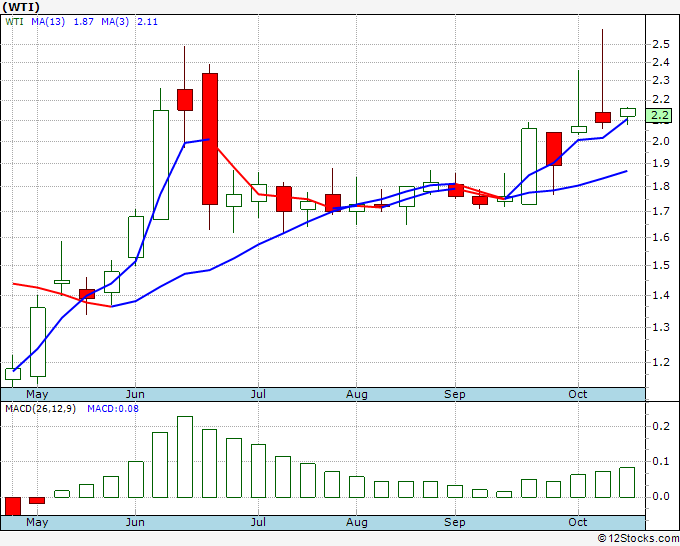Click the 1.4 price axis label

point(661,296)
